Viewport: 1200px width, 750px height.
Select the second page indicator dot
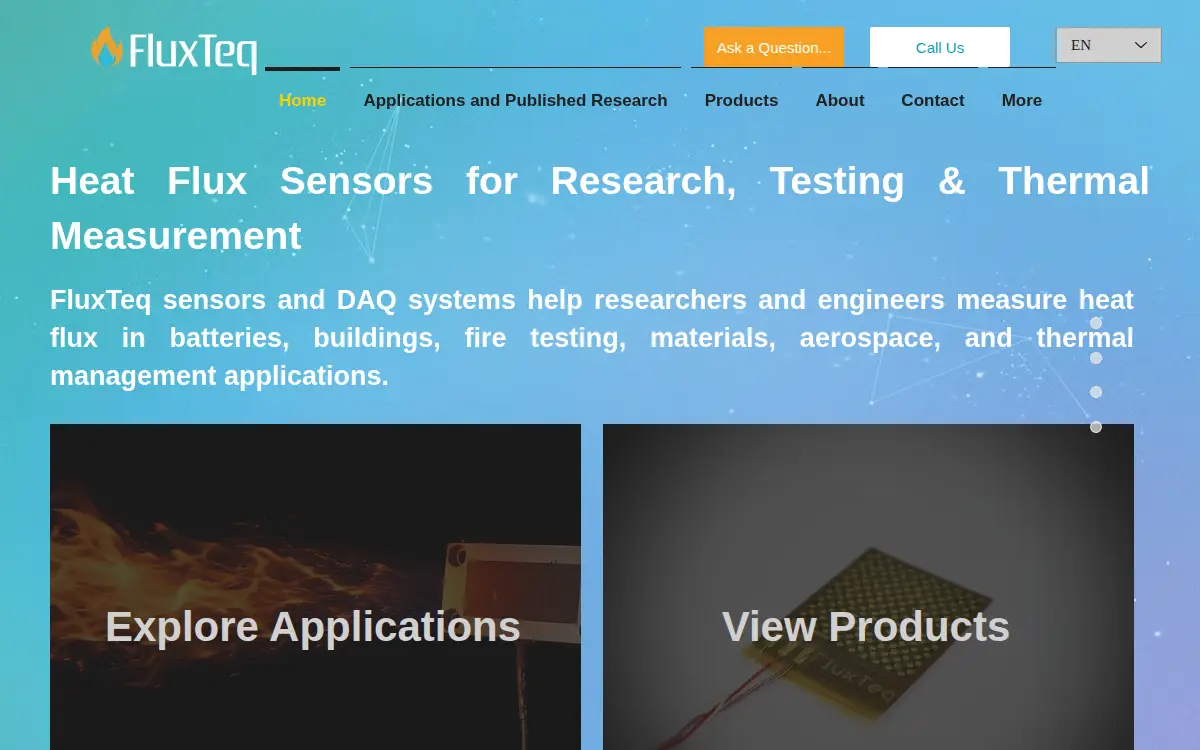[x=1096, y=358]
